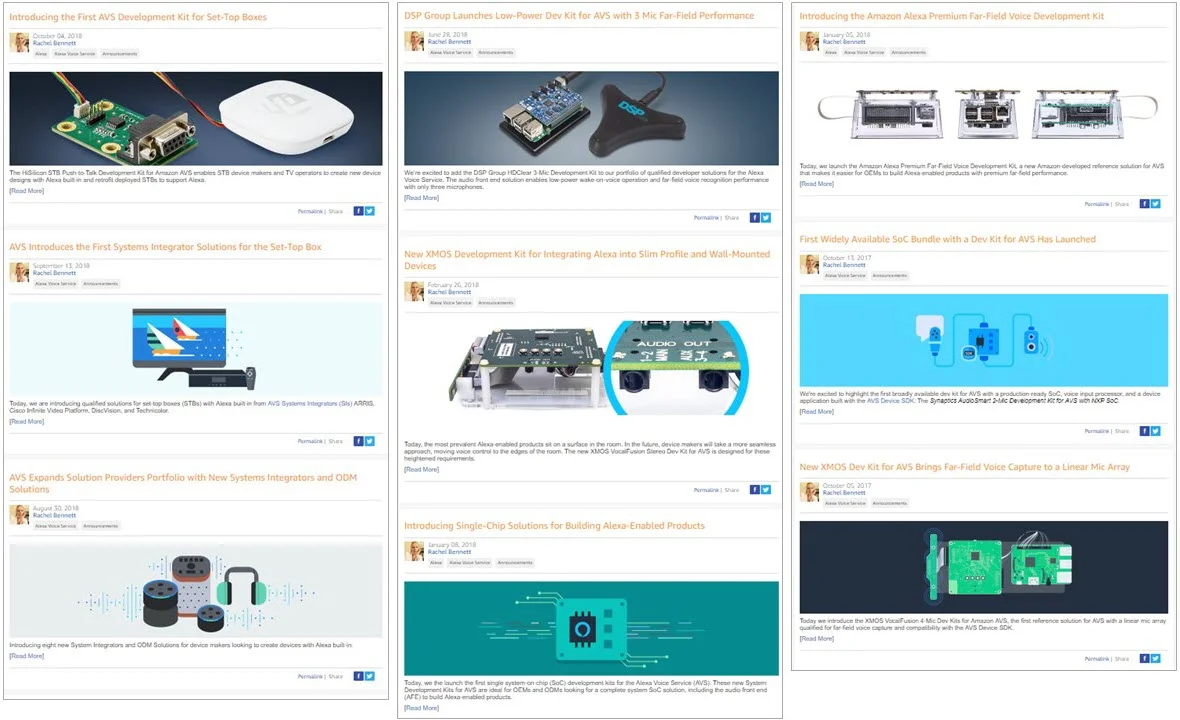Viewport: 1180px width, 720px height.
Task: Read More on the XMOS VocalFusion 4-Mic post
Action: (x=817, y=639)
